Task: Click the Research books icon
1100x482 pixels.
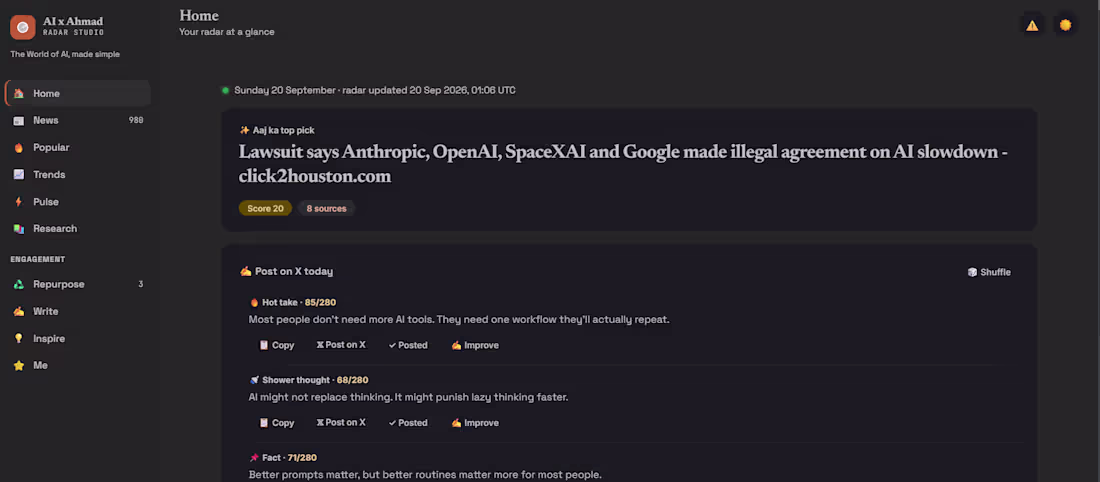Action: 19,229
